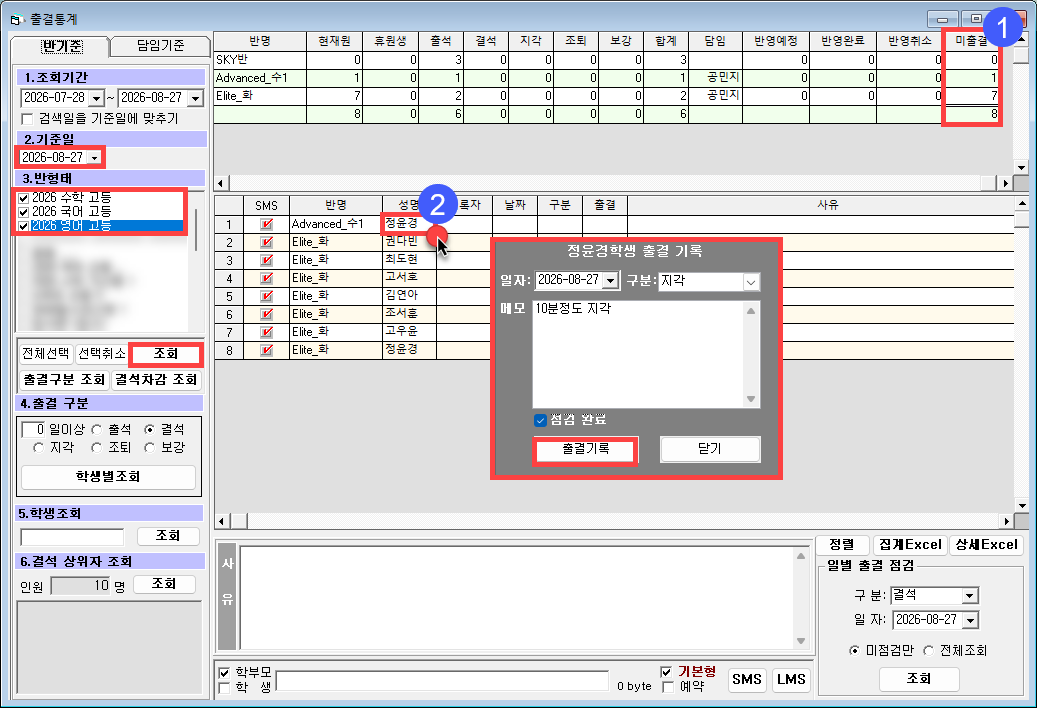This screenshot has height=708, width=1037.
Task: Switch to 담임기준 tab
Action: click(x=160, y=46)
